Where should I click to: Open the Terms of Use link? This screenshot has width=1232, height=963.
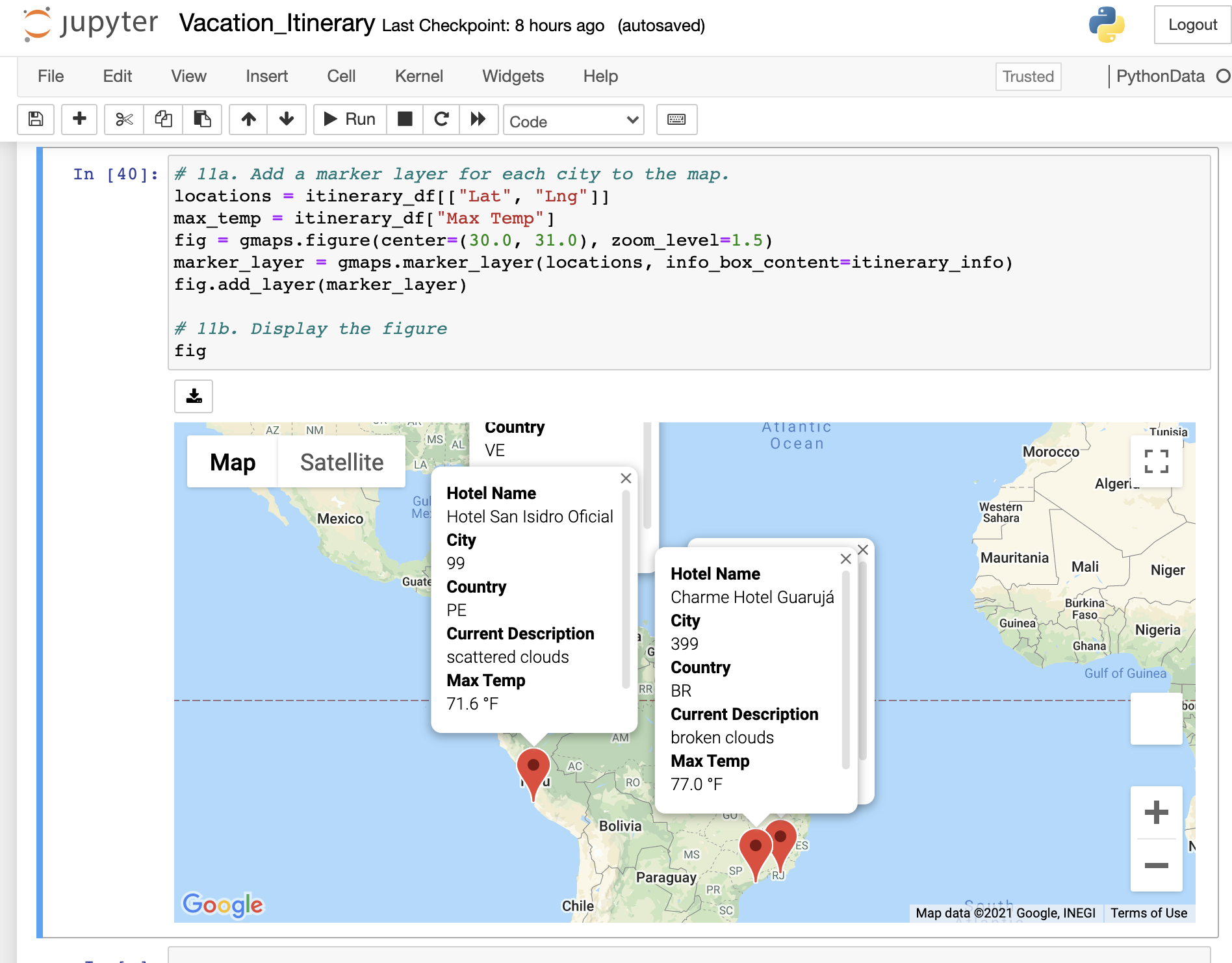click(x=1149, y=913)
